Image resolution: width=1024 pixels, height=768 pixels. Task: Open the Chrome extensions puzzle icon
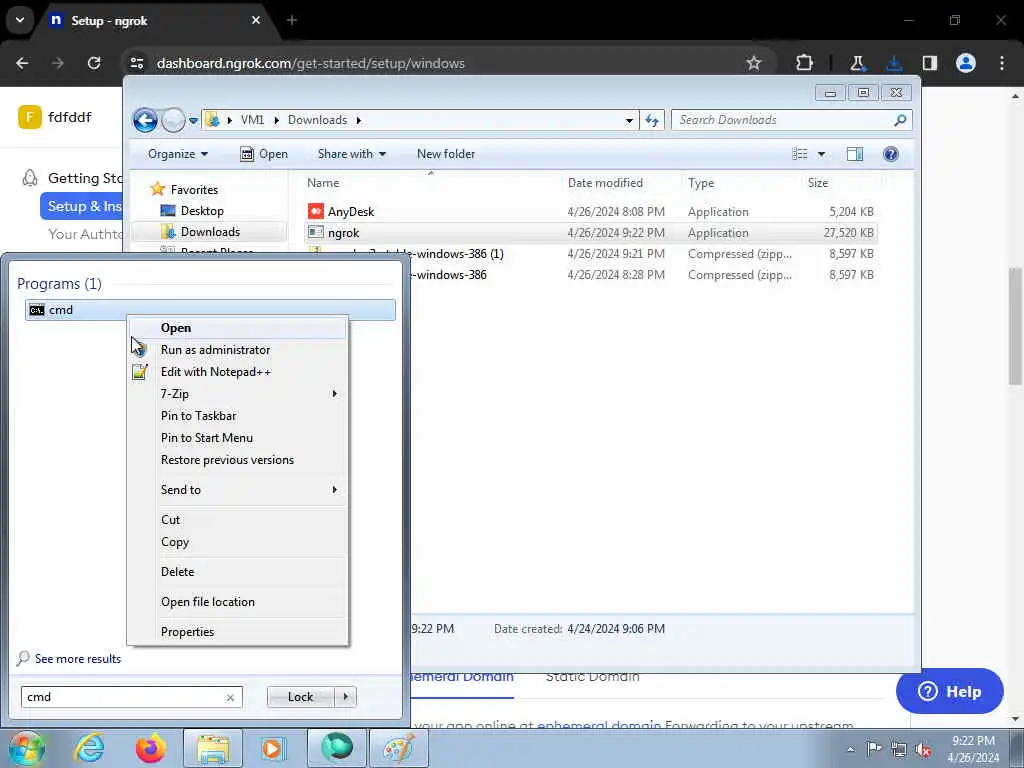point(805,63)
